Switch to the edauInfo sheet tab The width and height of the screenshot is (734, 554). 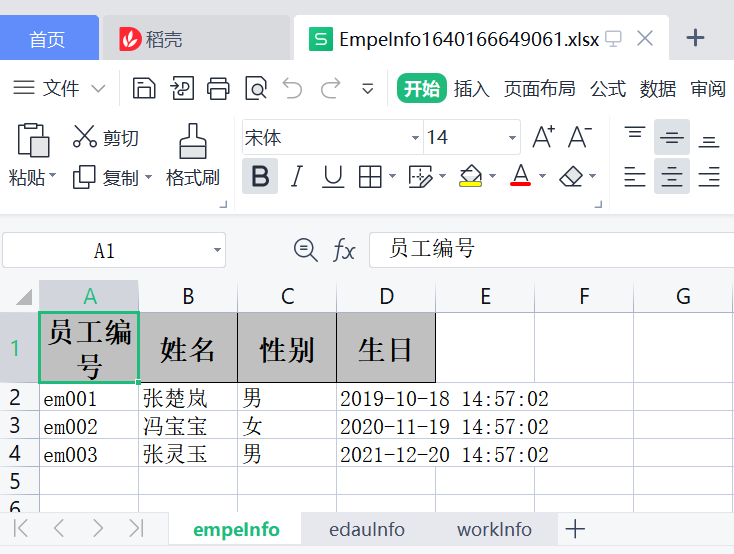coord(367,529)
